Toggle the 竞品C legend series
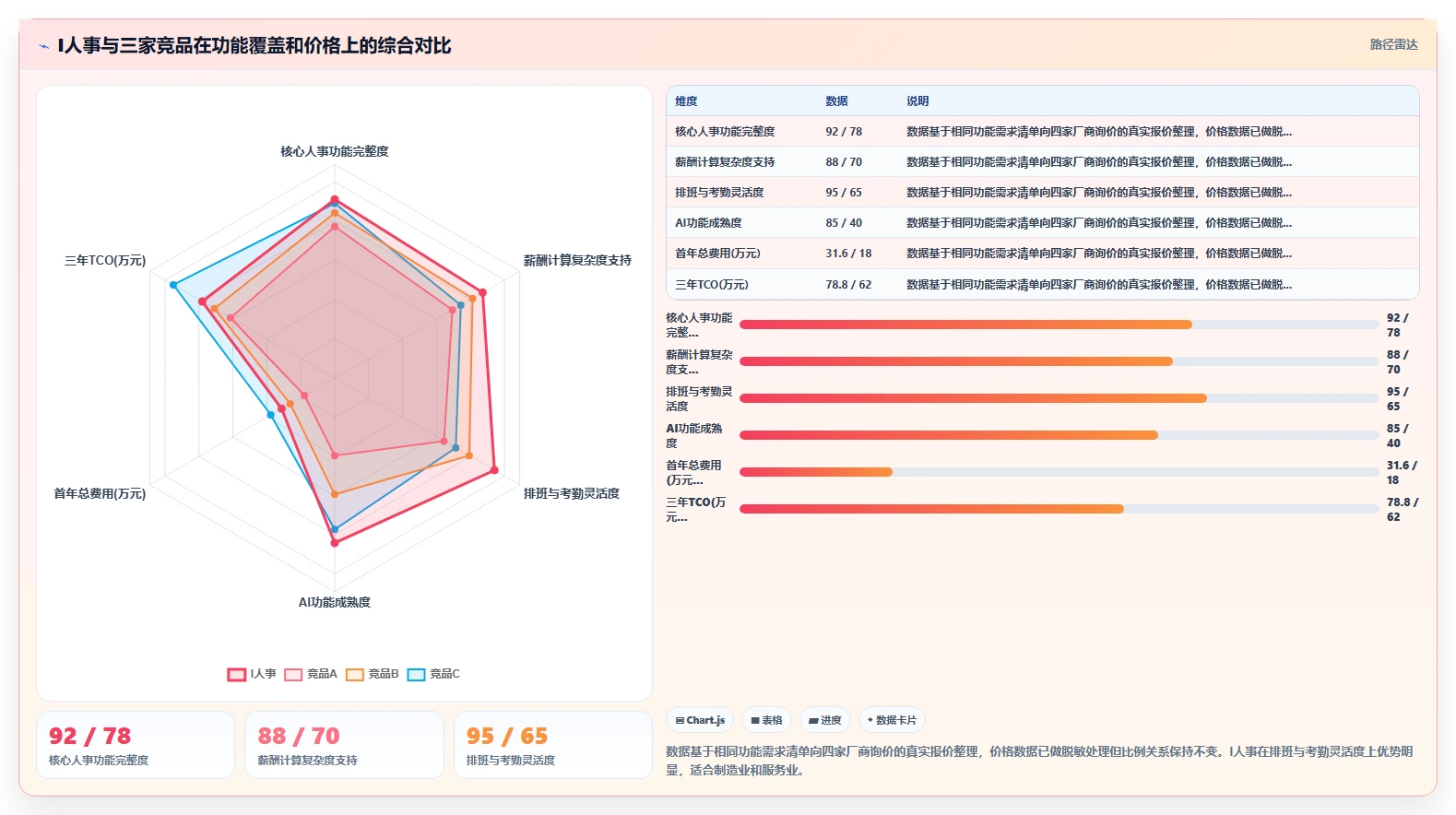Viewport: 1456px width, 815px height. pos(433,674)
